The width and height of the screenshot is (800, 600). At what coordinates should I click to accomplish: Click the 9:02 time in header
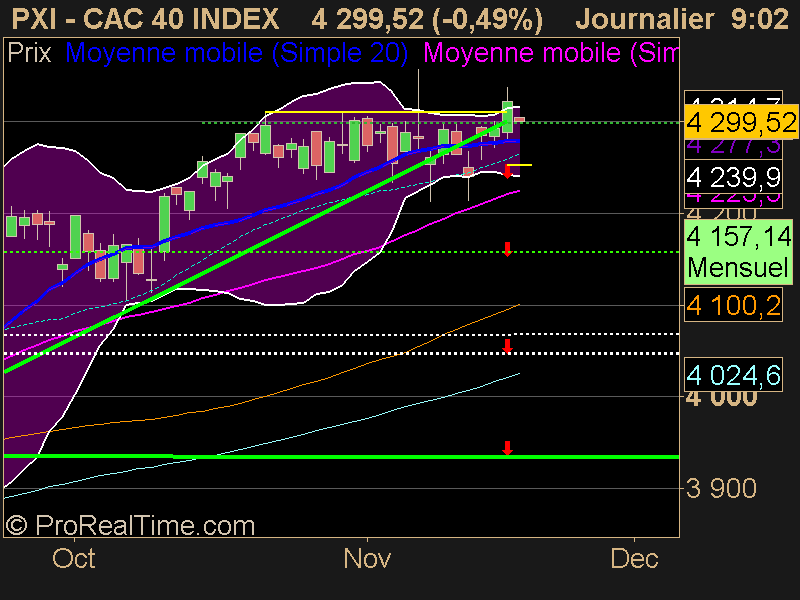(760, 19)
